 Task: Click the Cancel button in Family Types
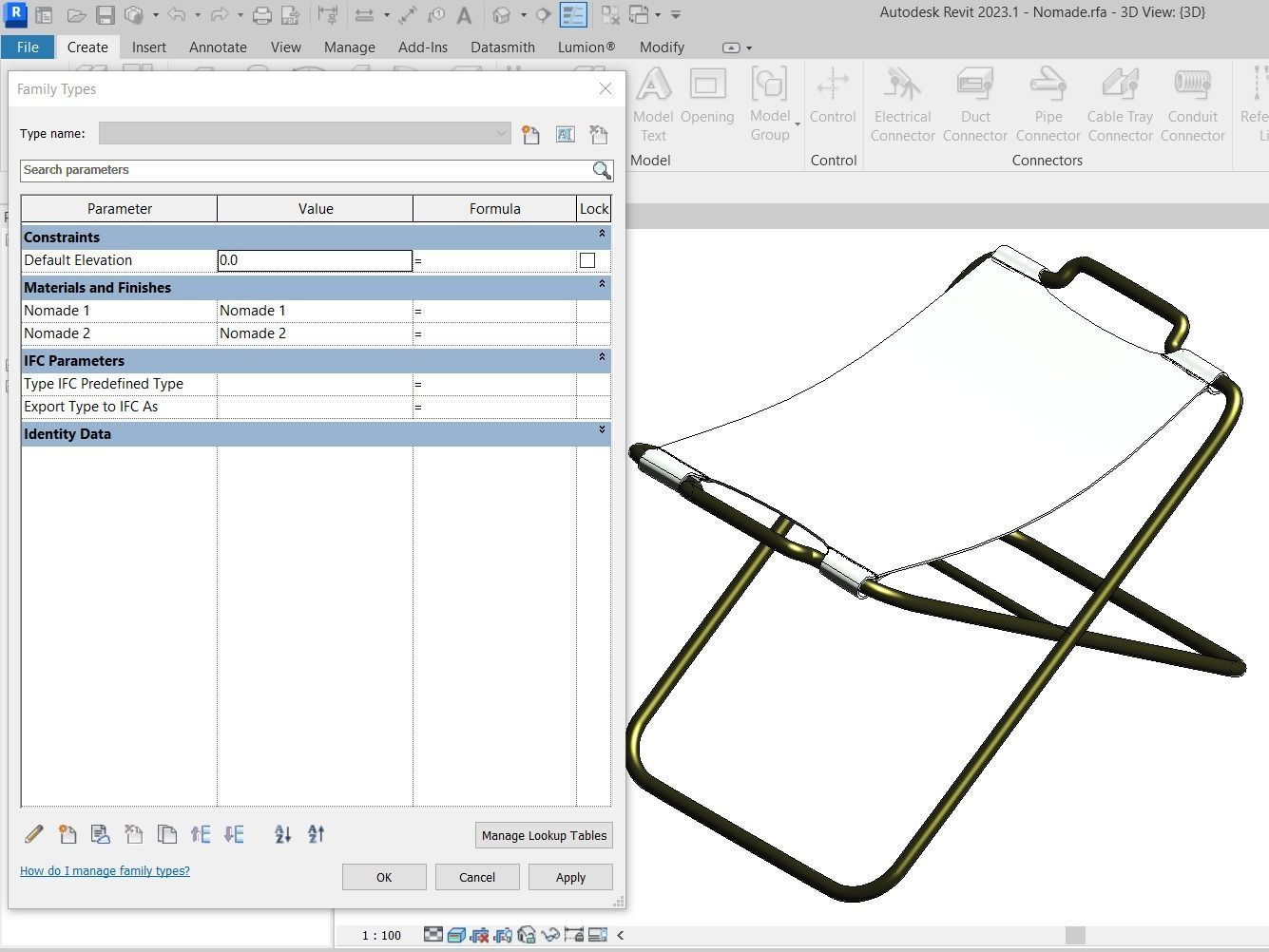477,877
